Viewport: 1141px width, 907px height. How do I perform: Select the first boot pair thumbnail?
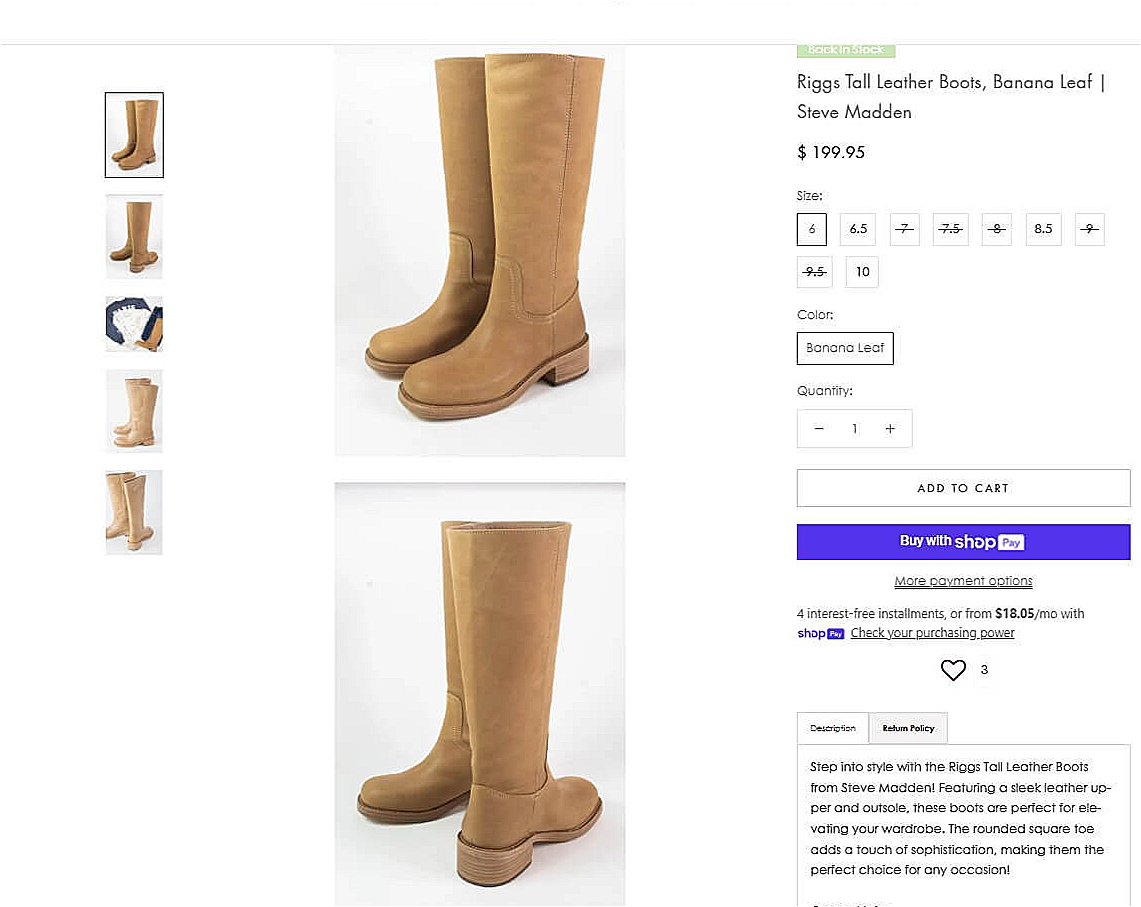click(135, 135)
